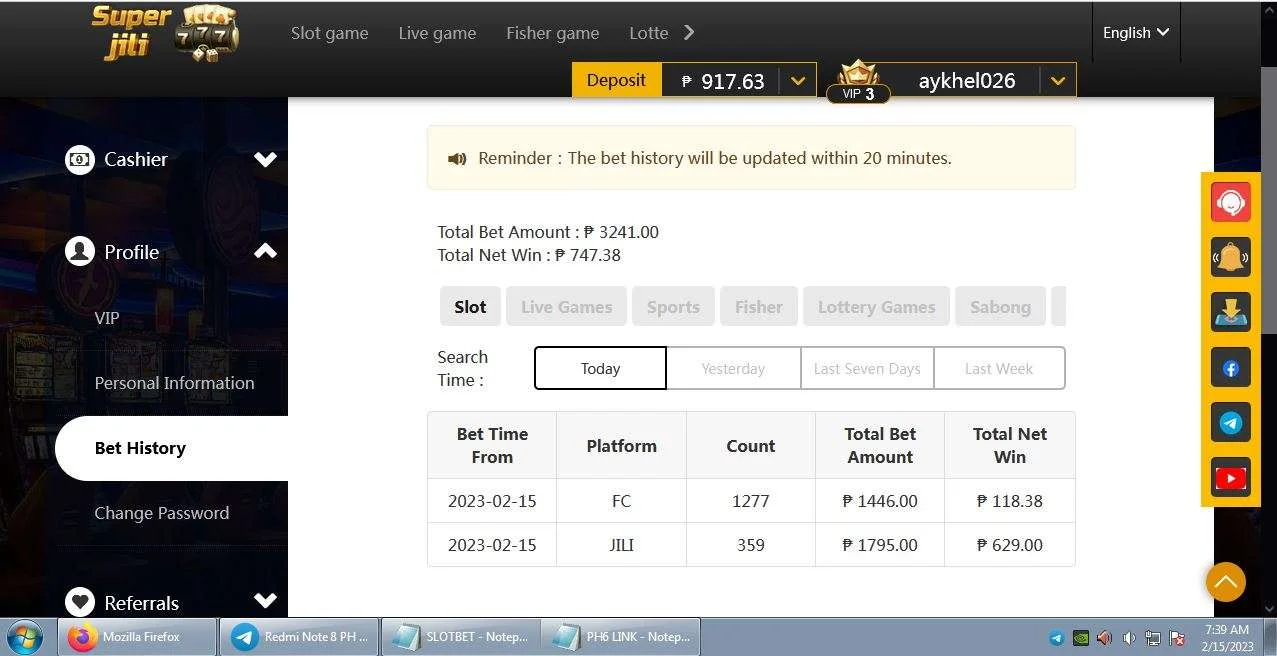The height and width of the screenshot is (656, 1277).
Task: Open the notification bell icon
Action: [x=1230, y=257]
